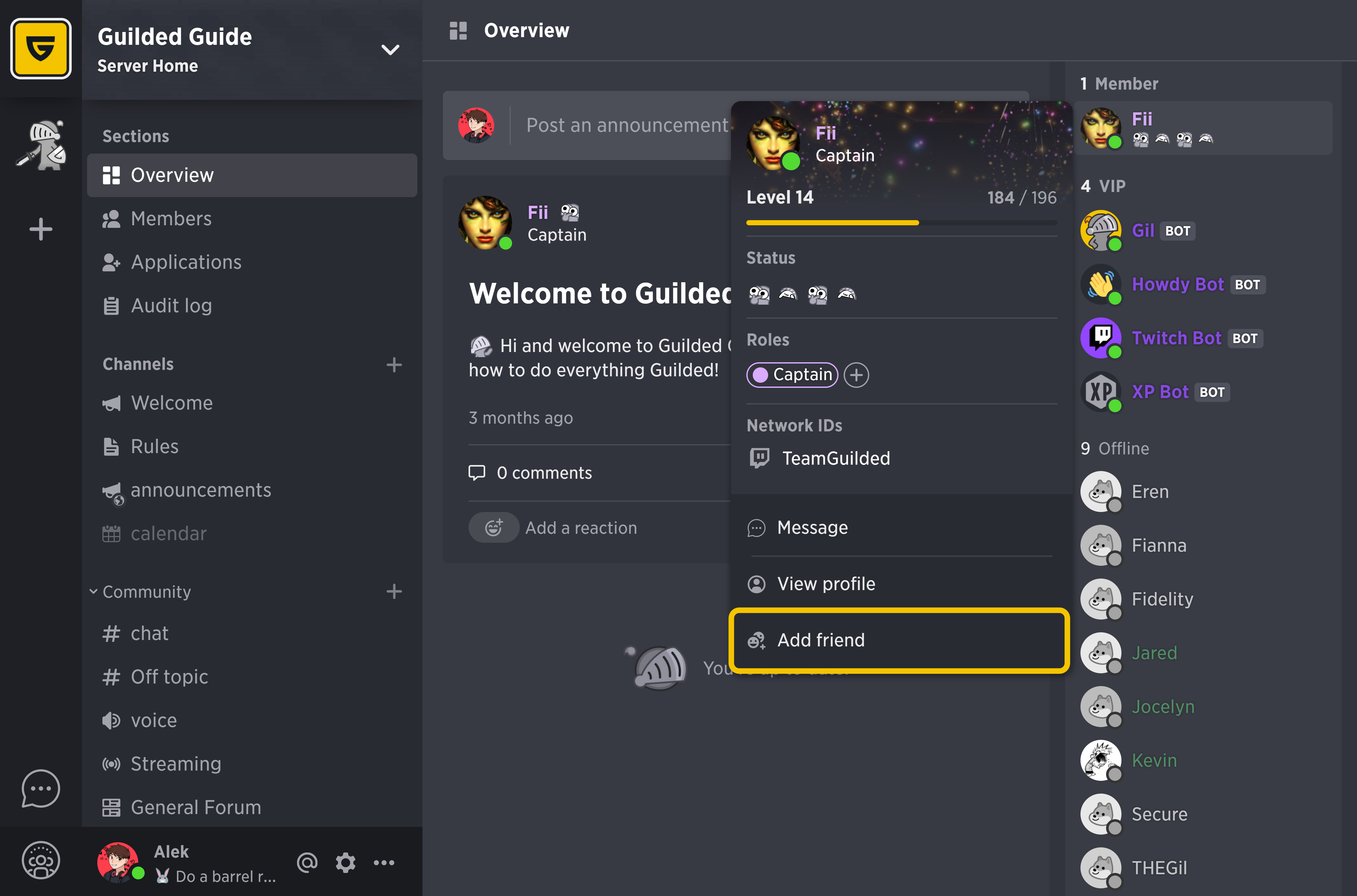Open direct messages chat bubble icon
The height and width of the screenshot is (896, 1357).
click(x=41, y=788)
